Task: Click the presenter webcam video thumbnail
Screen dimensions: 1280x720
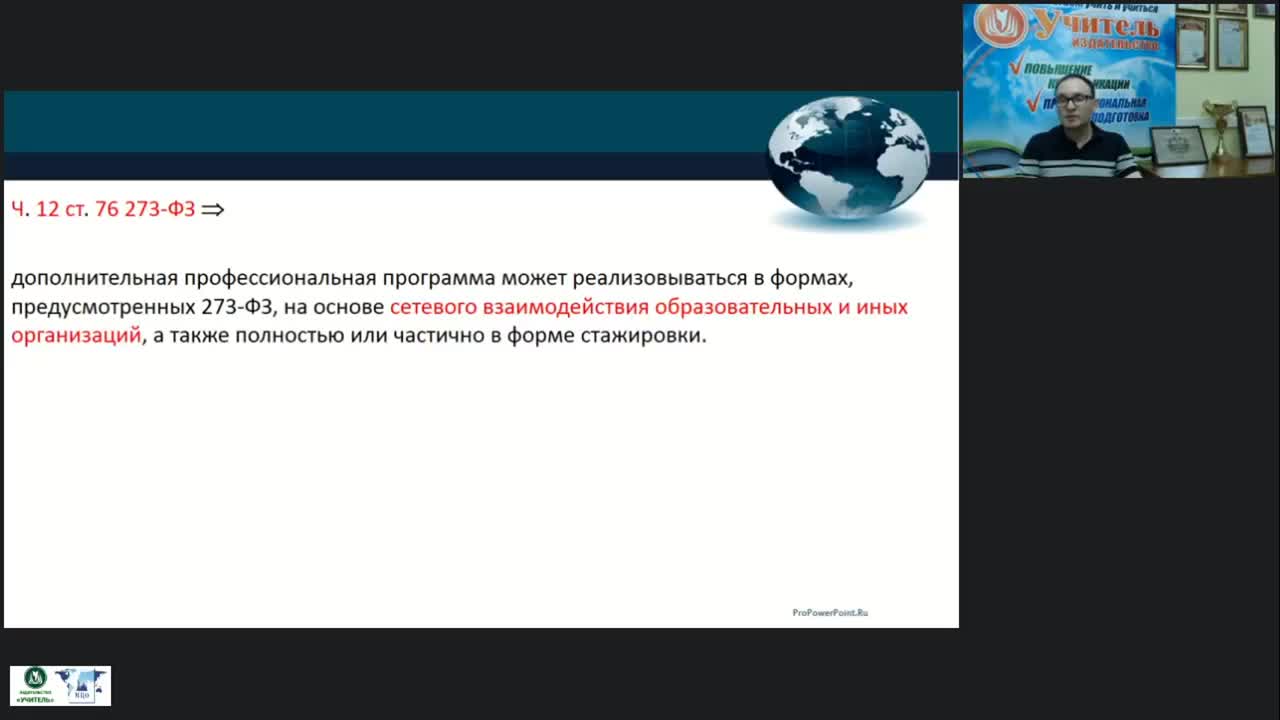Action: tap(1119, 91)
